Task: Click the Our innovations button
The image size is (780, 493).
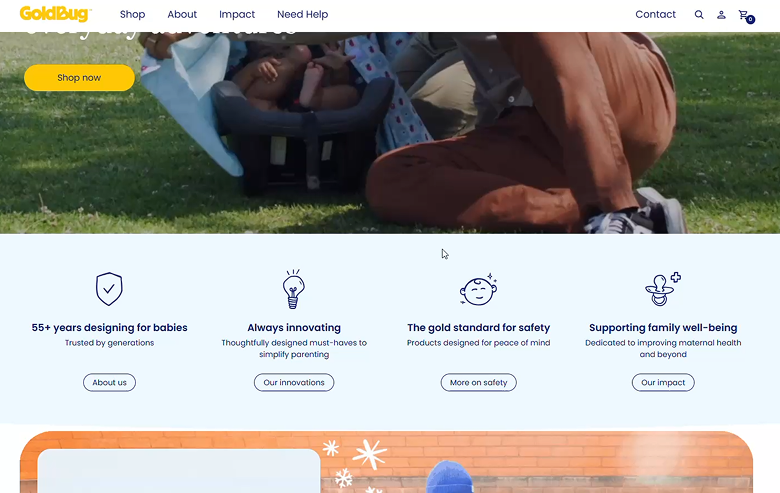Action: (294, 383)
